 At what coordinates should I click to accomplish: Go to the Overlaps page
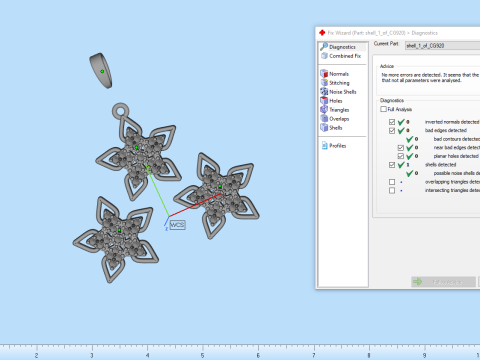335,119
